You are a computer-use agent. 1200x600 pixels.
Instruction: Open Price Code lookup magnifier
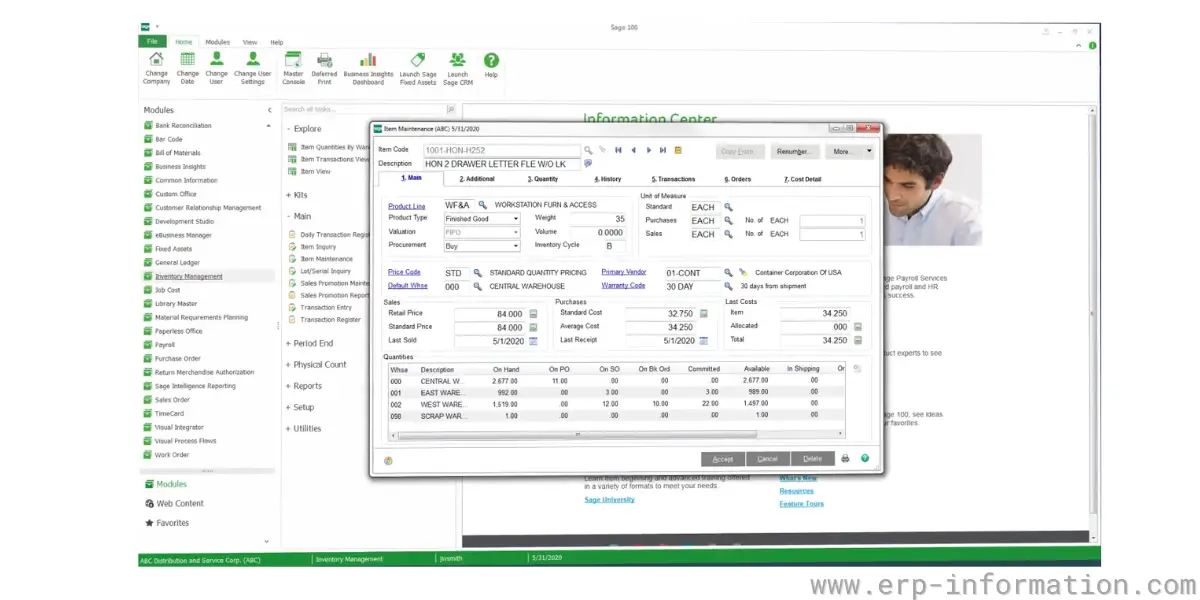tap(478, 272)
